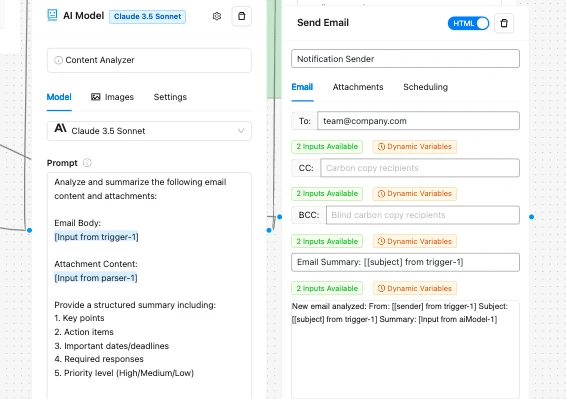Edit the Notification Sender name field
The height and width of the screenshot is (399, 566).
click(405, 59)
